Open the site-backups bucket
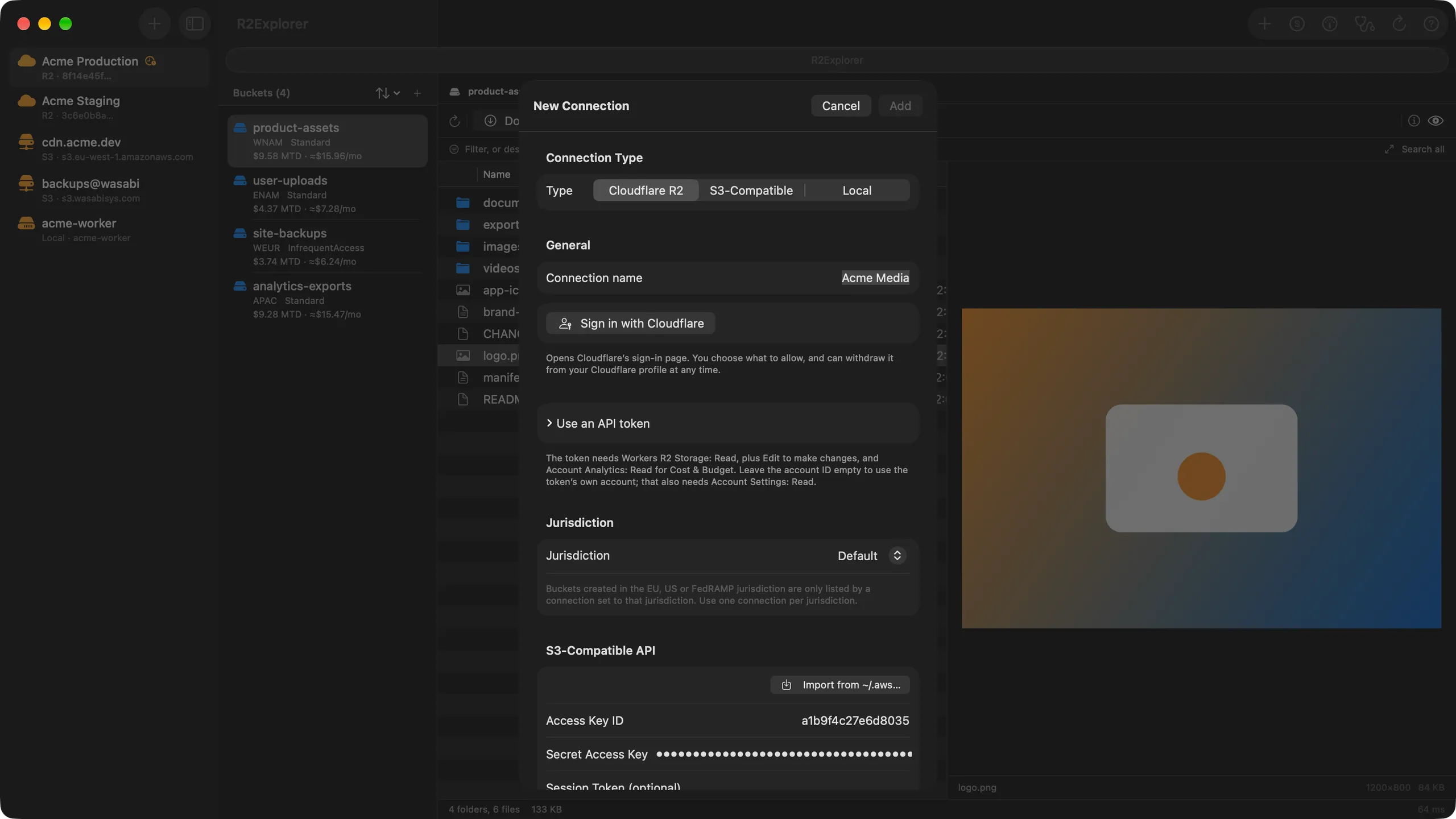This screenshot has height=819, width=1456. pos(328,247)
